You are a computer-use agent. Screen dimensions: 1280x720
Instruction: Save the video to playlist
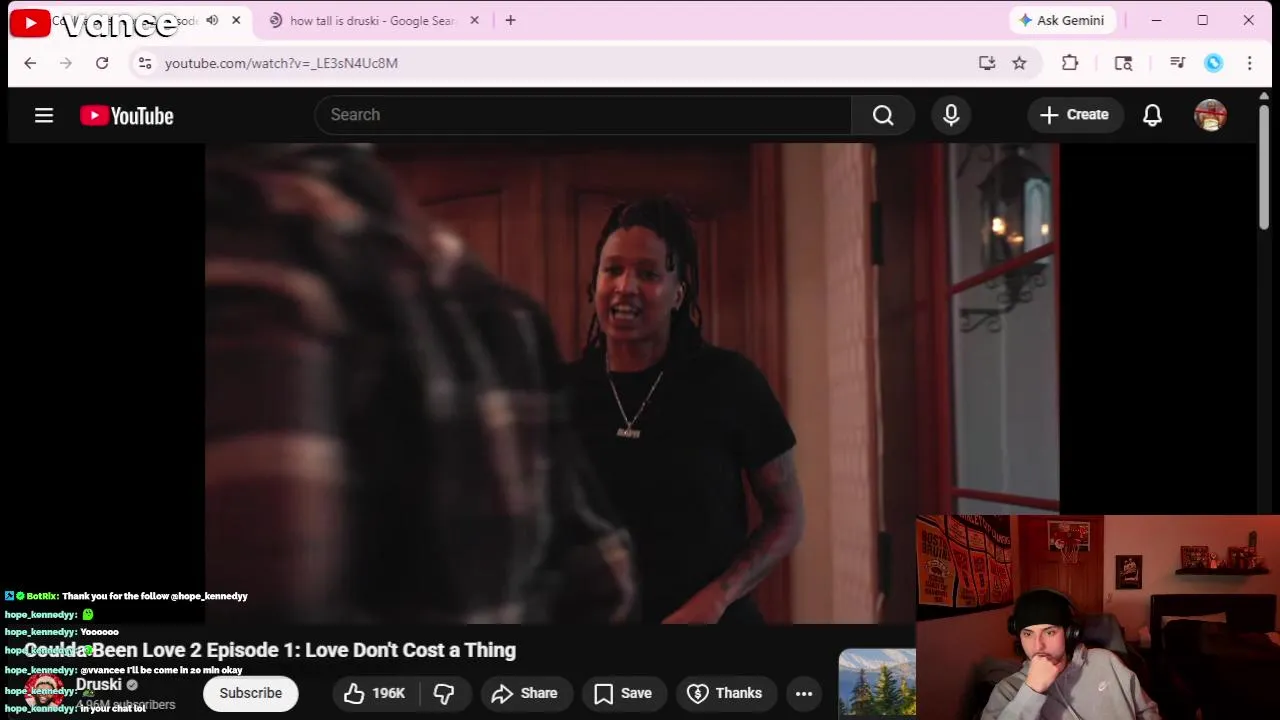622,693
